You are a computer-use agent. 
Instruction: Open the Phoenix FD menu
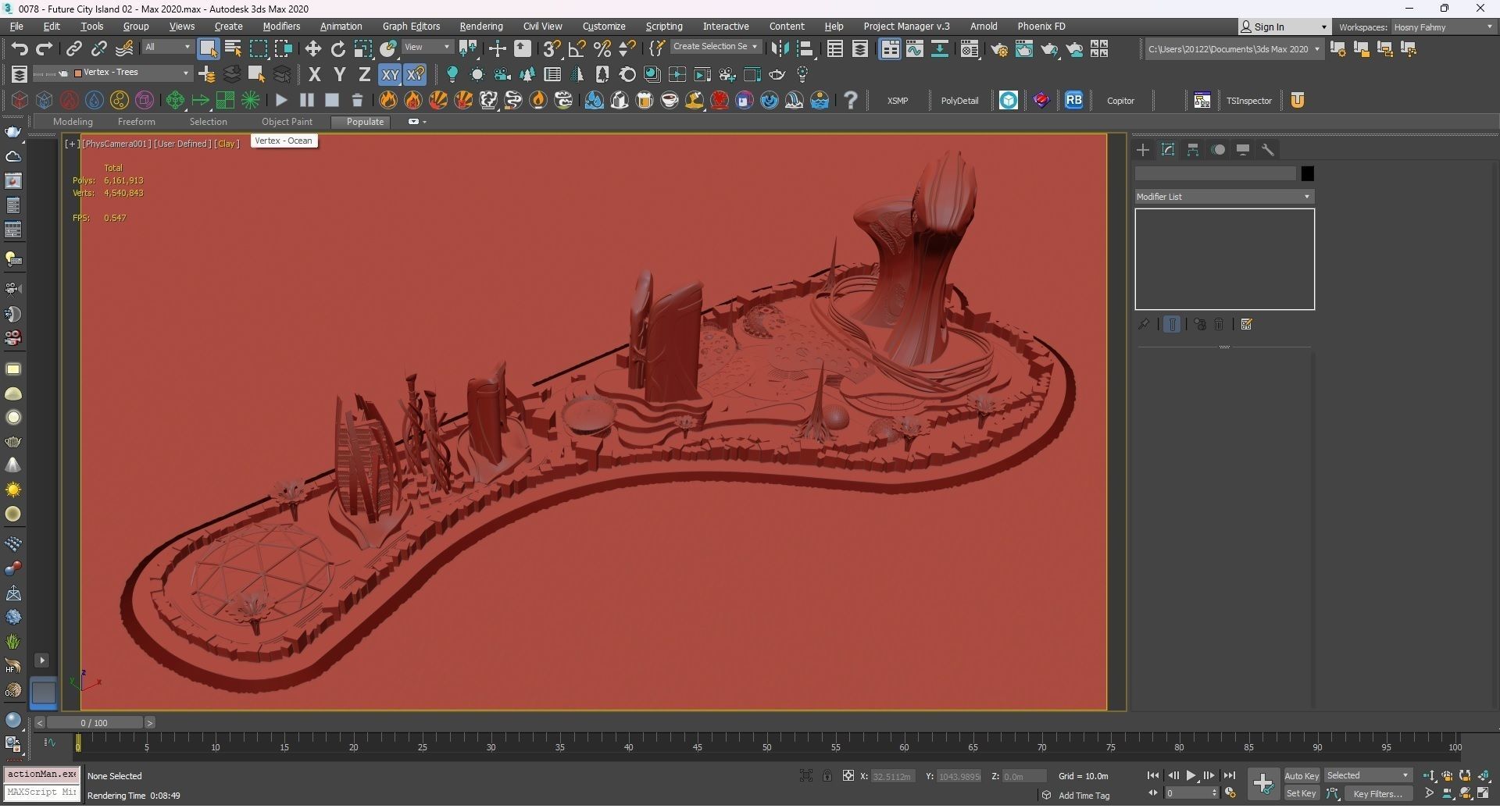[1041, 26]
